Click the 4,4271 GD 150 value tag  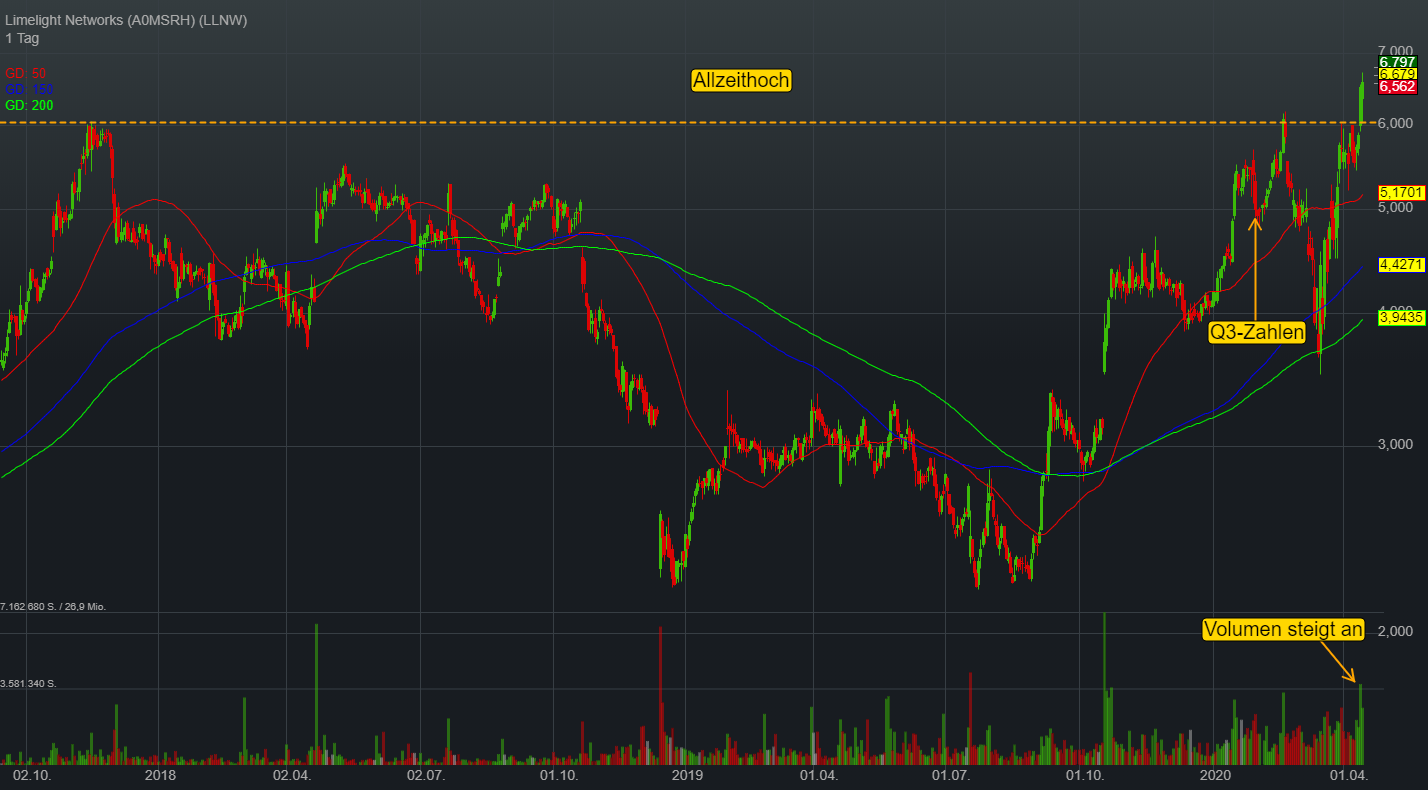[x=1400, y=264]
